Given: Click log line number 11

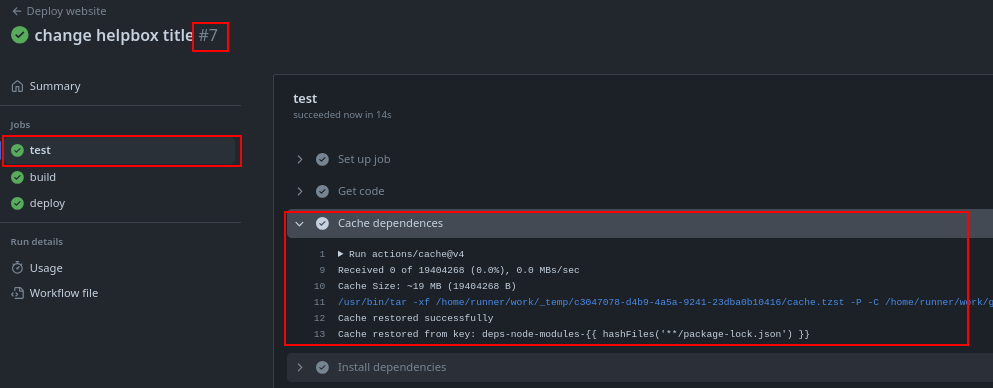Looking at the screenshot, I should point(319,302).
